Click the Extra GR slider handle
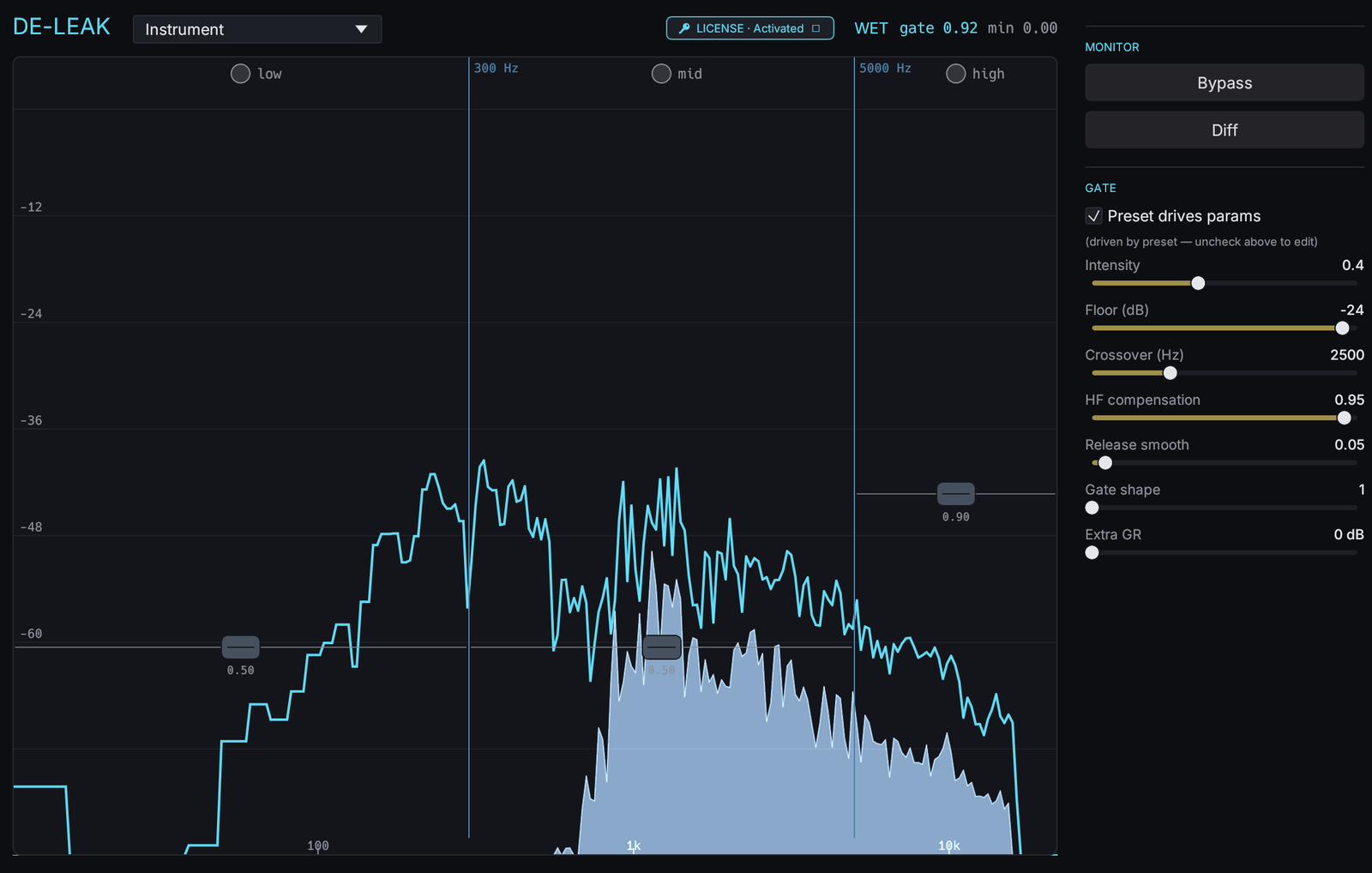Image resolution: width=1372 pixels, height=873 pixels. 1092,553
